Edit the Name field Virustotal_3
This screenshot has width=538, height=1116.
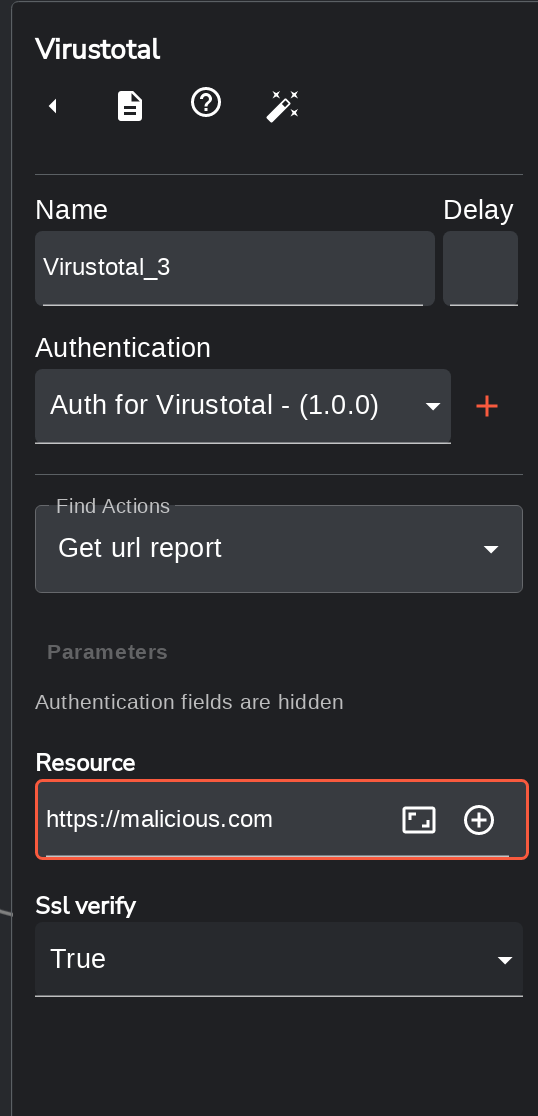point(235,268)
